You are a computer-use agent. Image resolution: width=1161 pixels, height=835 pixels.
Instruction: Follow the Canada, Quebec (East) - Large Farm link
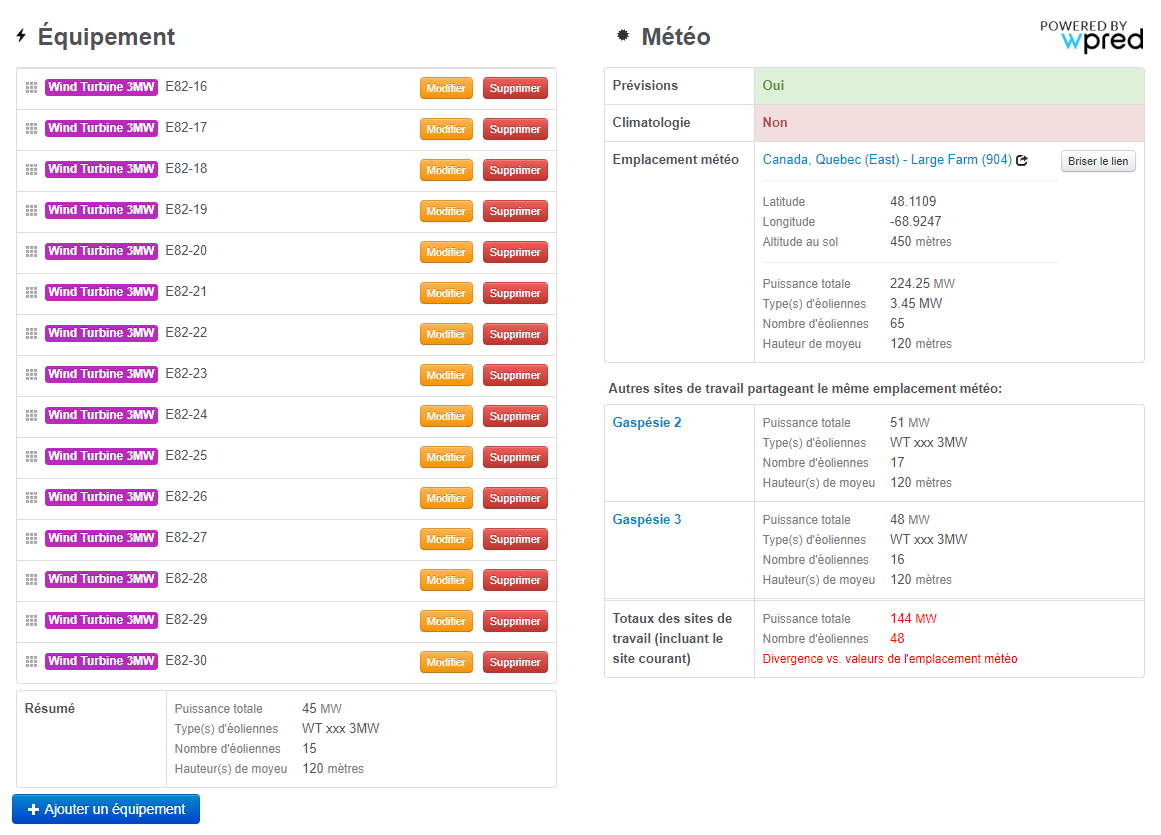[x=886, y=160]
